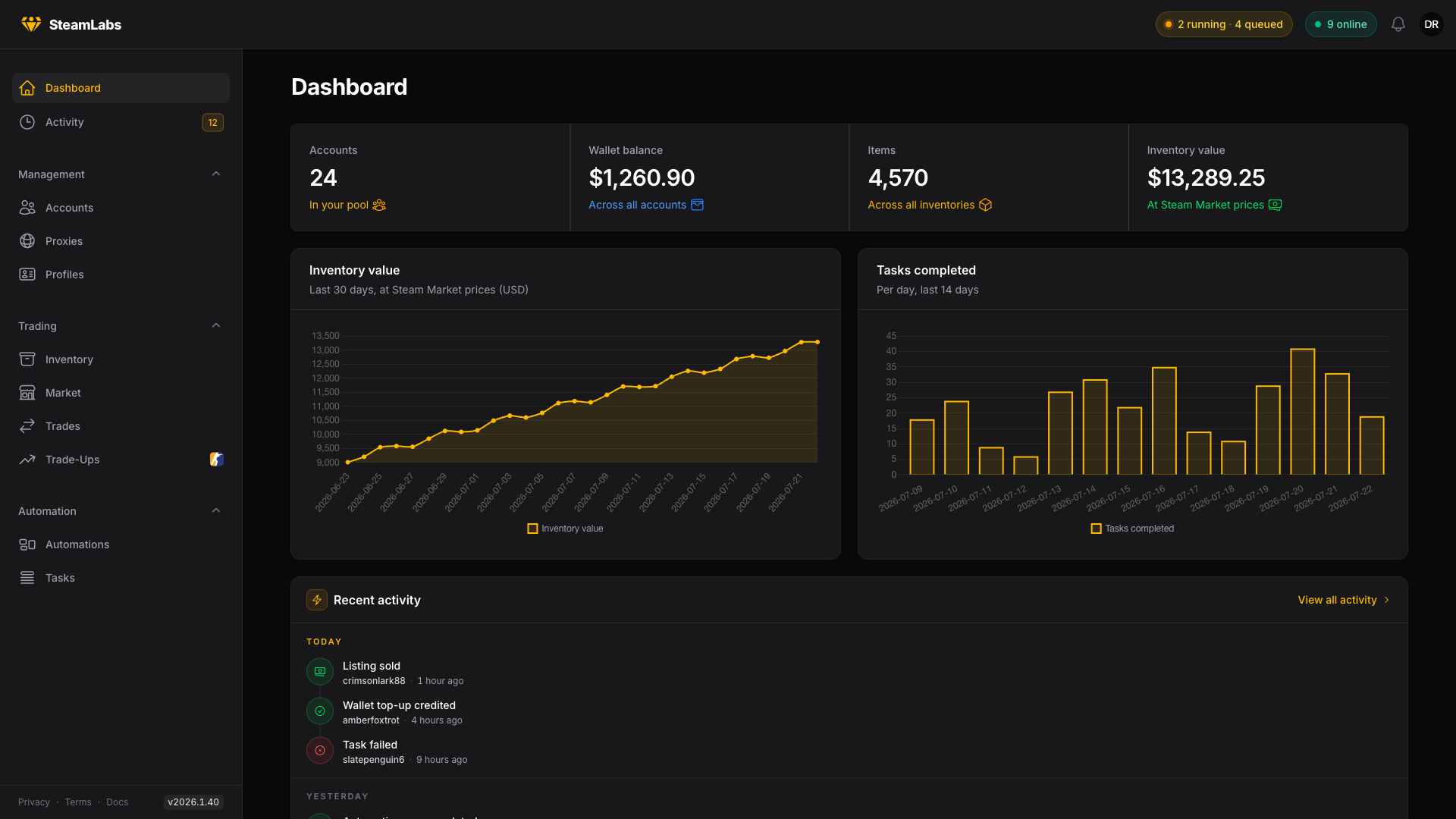1456x819 pixels.
Task: Click the Trade-Ups colored badge icon
Action: pos(216,460)
